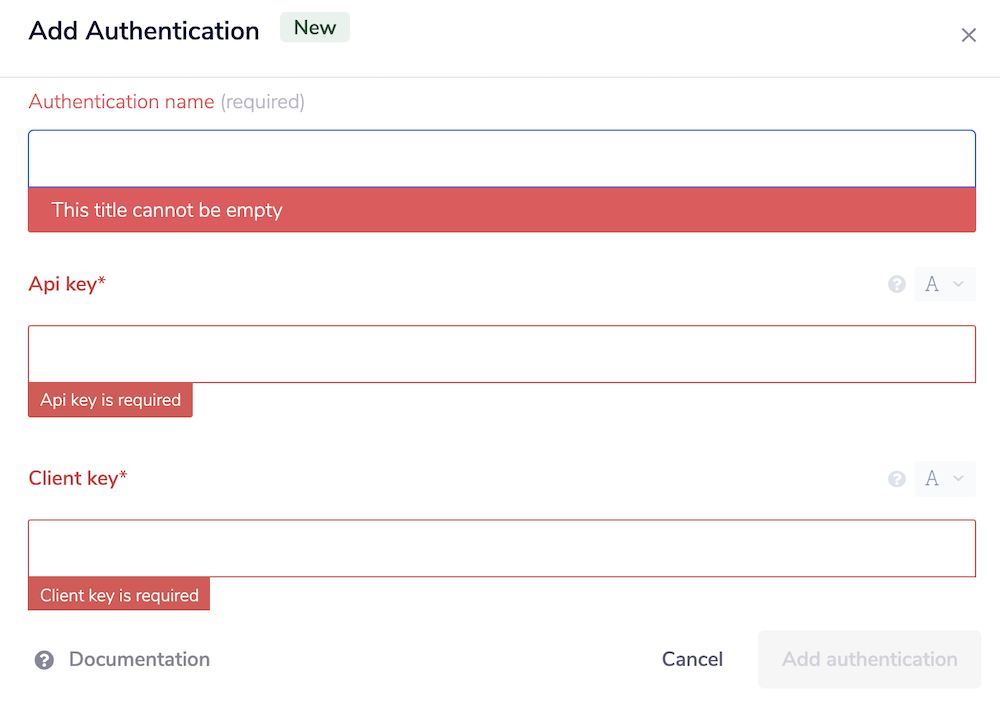The width and height of the screenshot is (1000, 703).
Task: Click the 'This title cannot be empty' error banner
Action: pos(500,210)
